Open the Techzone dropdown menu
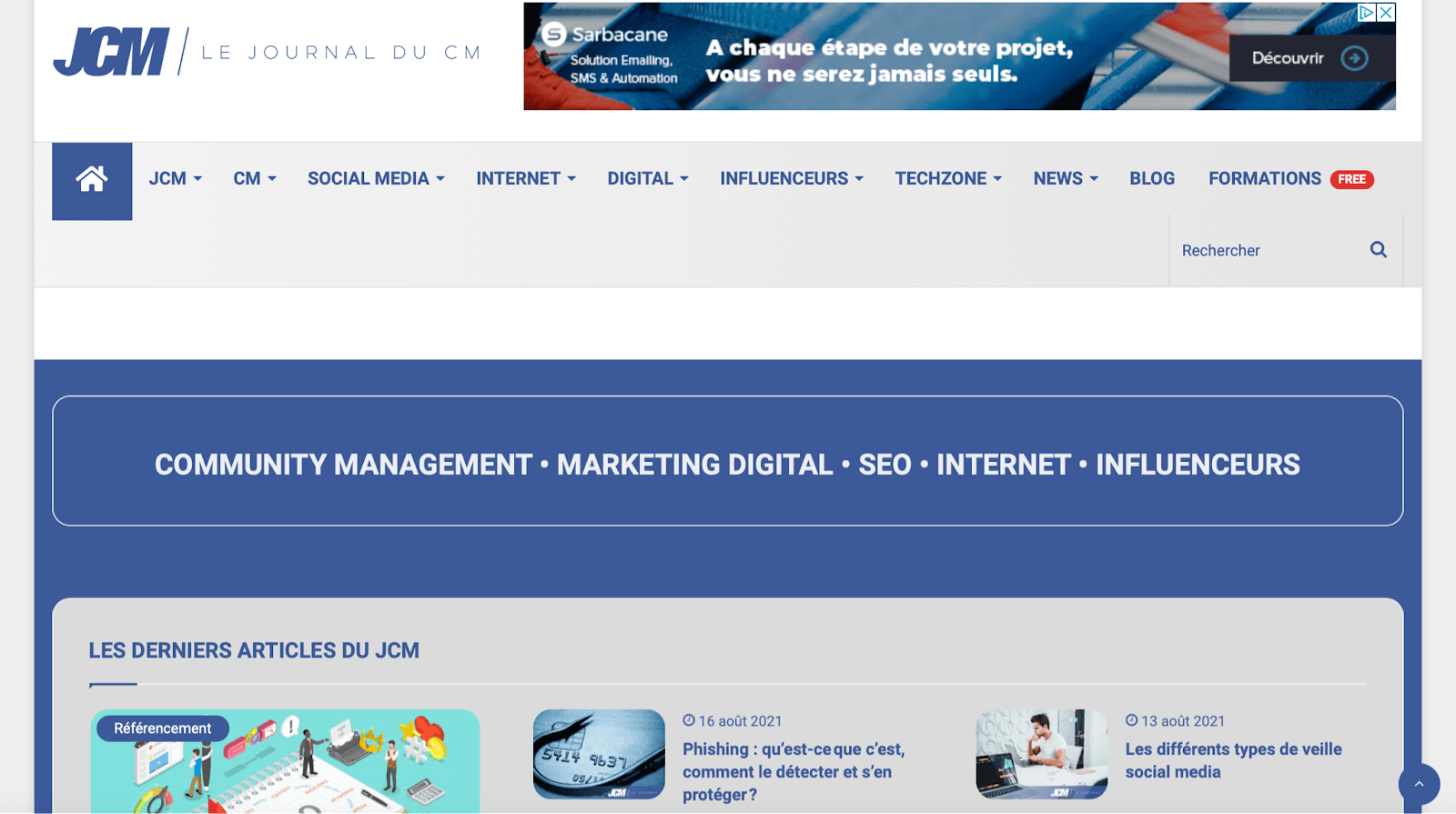Screen dimensions: 1456x814 (x=947, y=179)
